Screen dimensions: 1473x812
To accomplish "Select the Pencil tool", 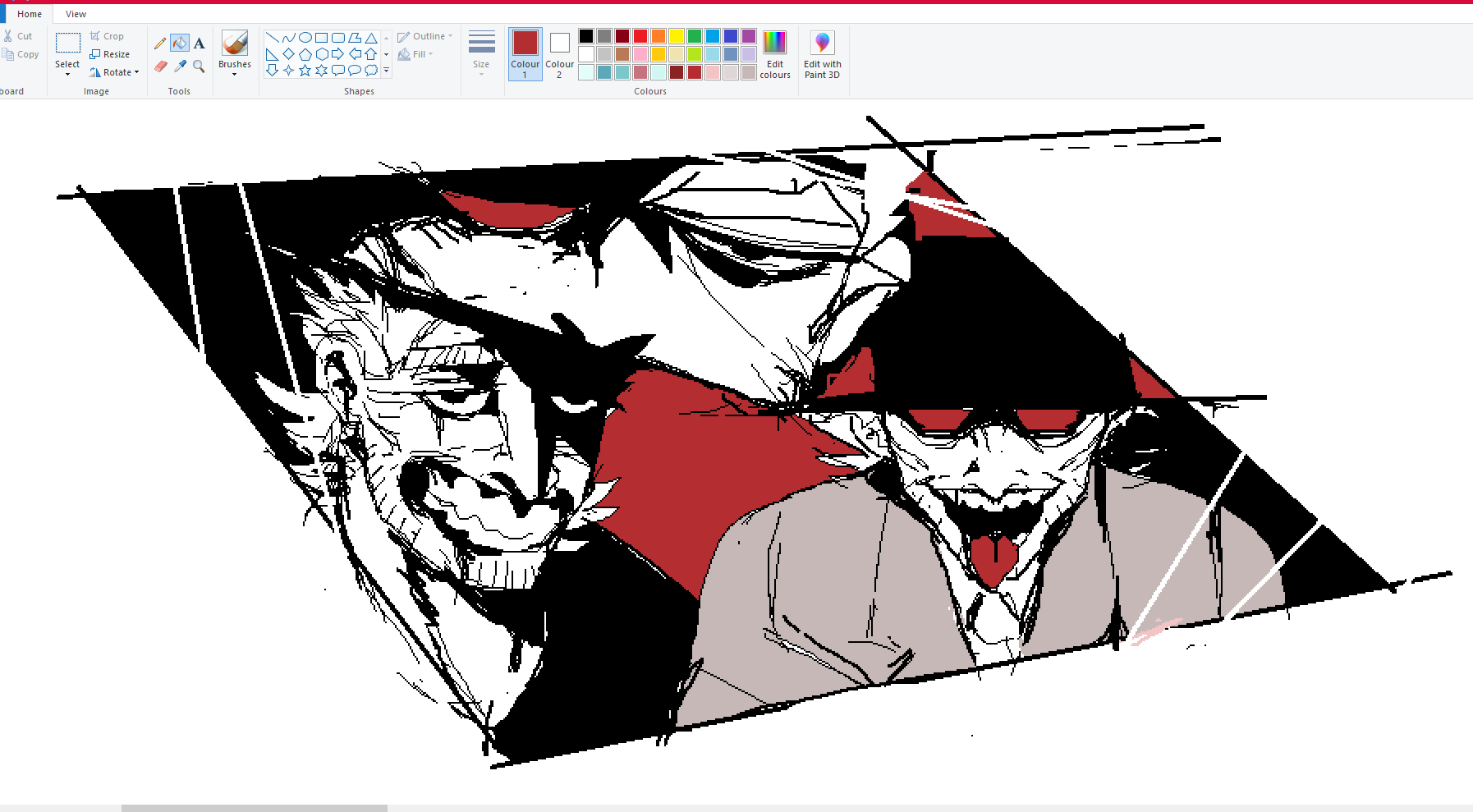I will click(160, 43).
